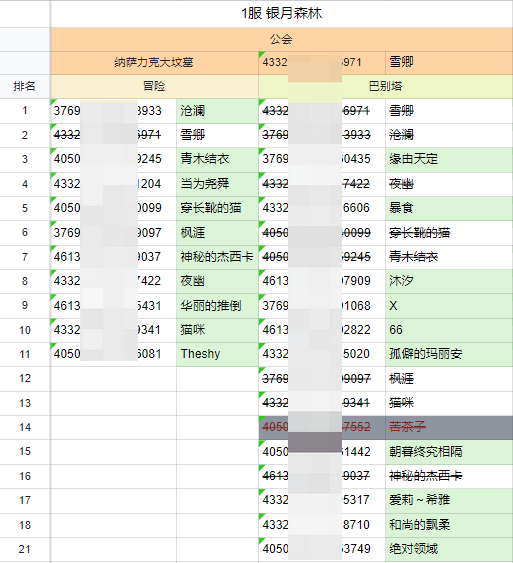Select the 华丽的推倒 cell
This screenshot has width=513, height=563.
click(217, 306)
